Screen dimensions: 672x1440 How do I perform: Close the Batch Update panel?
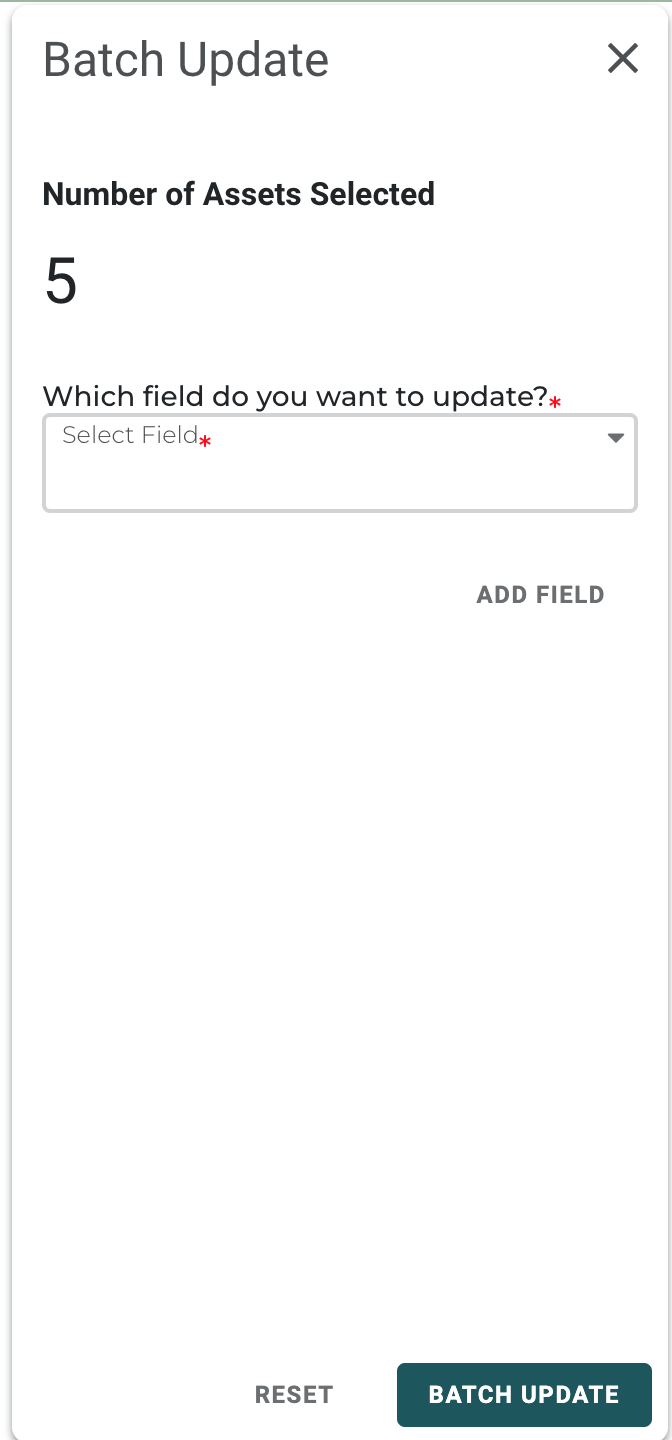point(622,59)
